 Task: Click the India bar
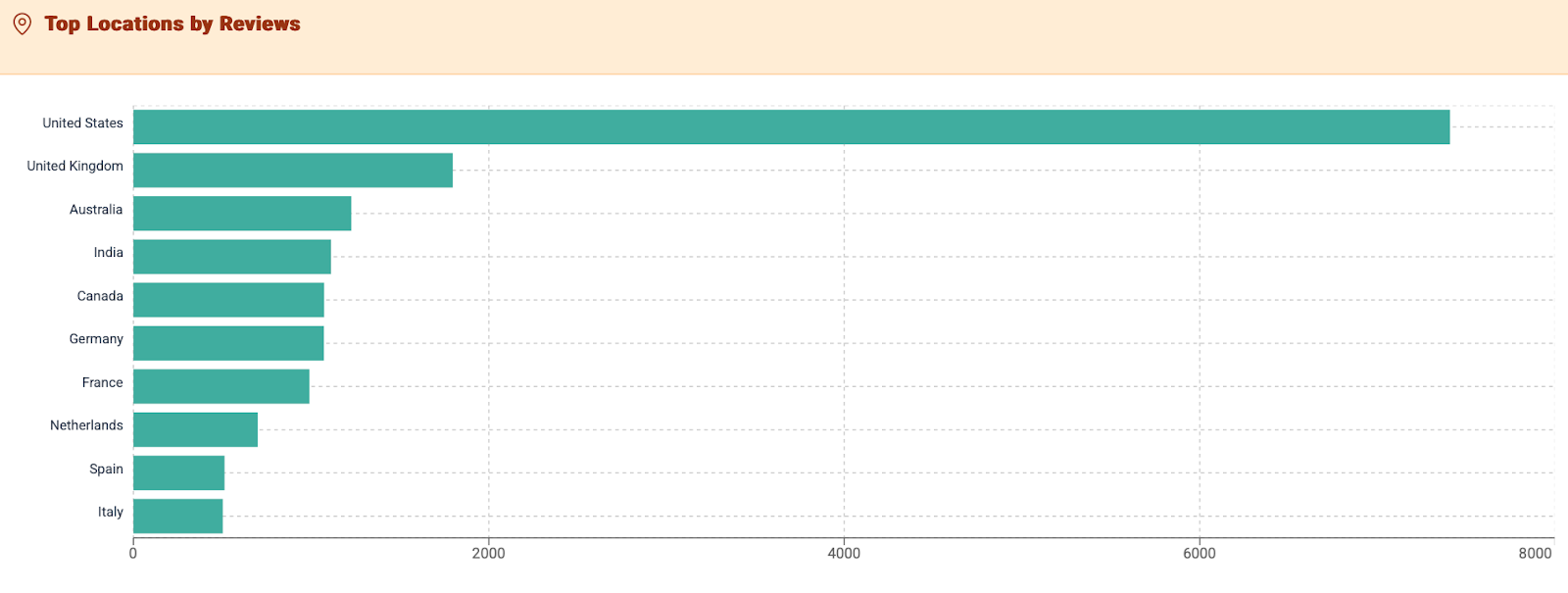pyautogui.click(x=232, y=257)
